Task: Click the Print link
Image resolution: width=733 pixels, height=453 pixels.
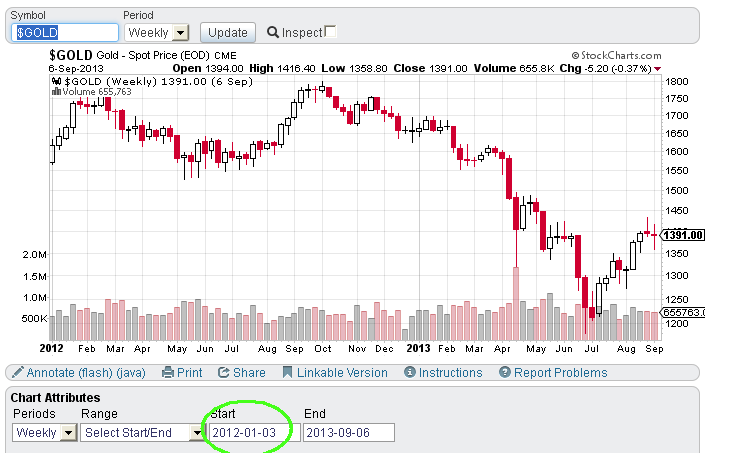Action: (x=189, y=373)
